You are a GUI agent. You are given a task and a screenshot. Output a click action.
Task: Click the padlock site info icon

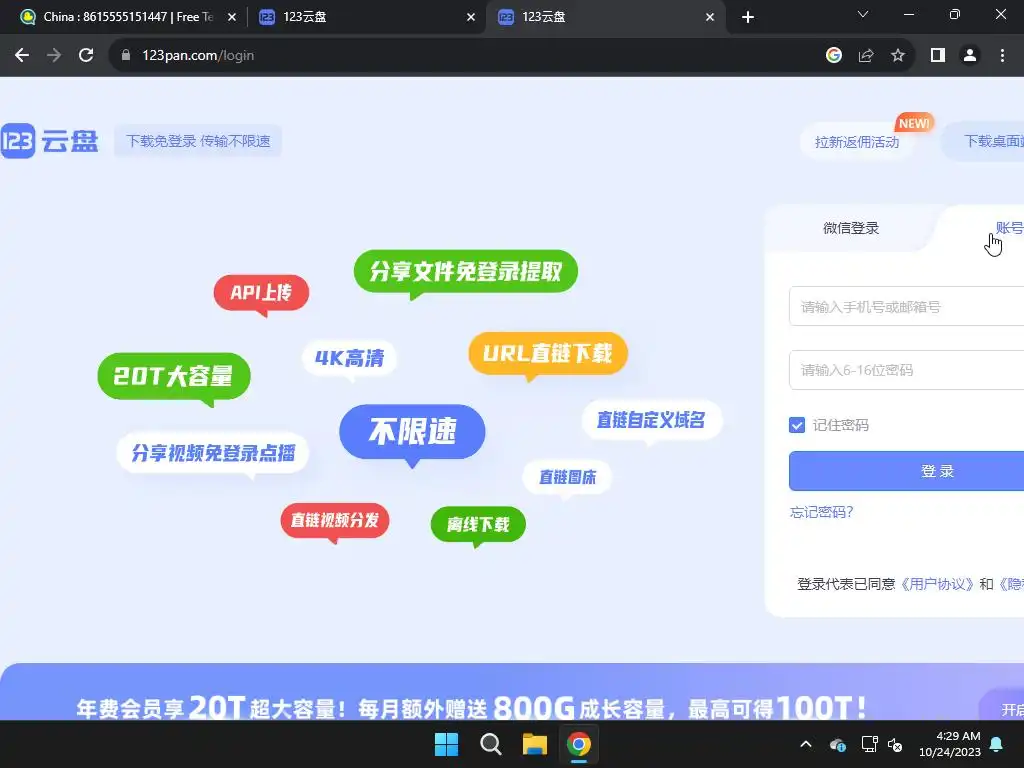tap(126, 56)
